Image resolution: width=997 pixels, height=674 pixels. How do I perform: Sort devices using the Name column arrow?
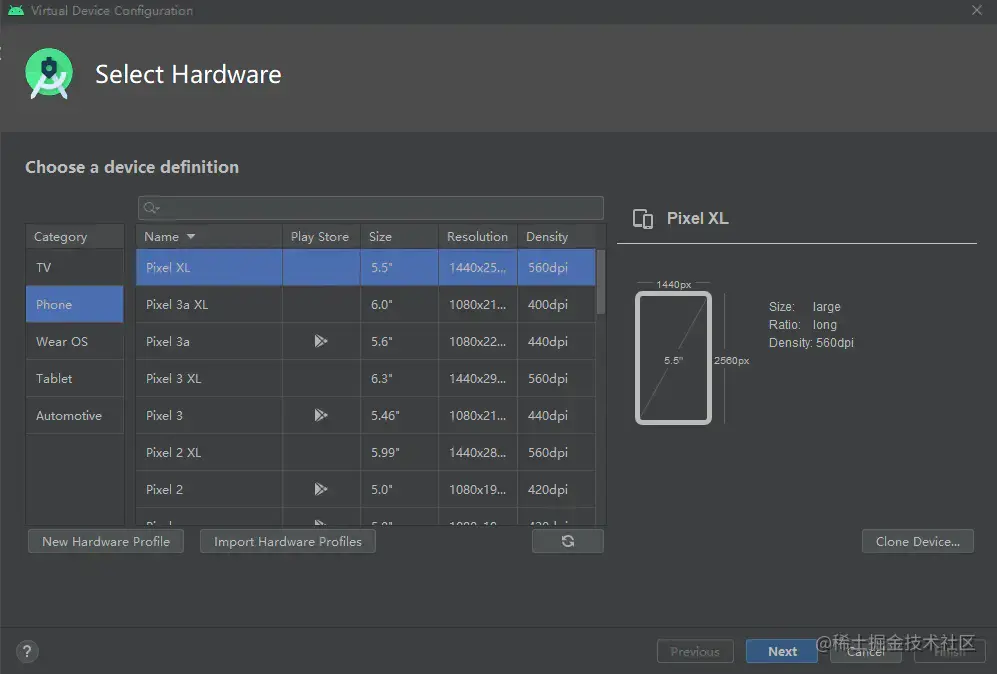(x=191, y=237)
